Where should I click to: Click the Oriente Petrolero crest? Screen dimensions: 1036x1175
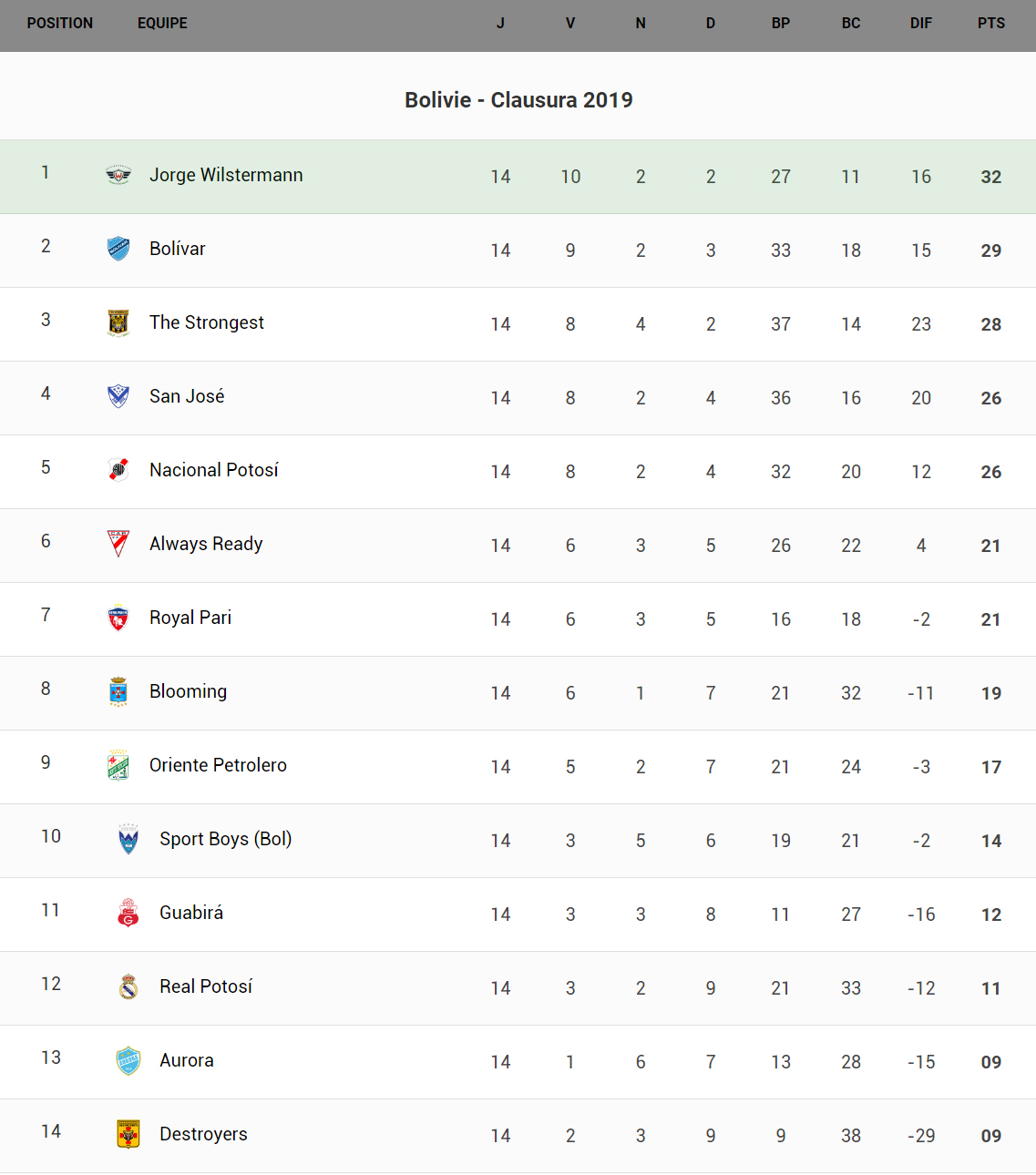coord(118,765)
